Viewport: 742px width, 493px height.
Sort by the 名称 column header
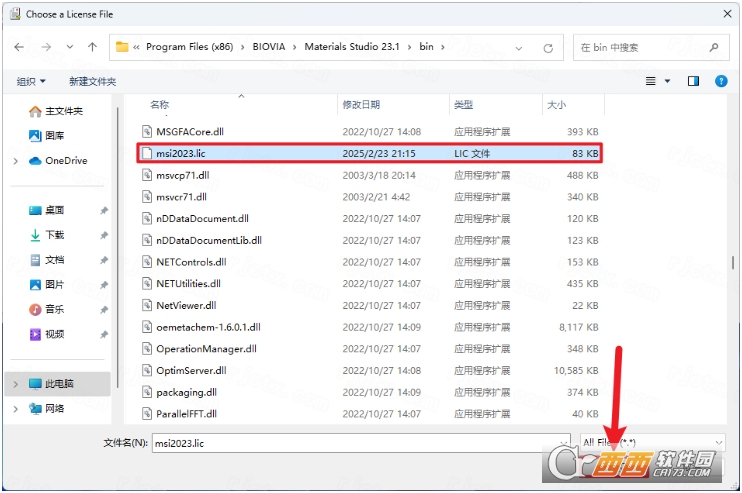click(159, 105)
